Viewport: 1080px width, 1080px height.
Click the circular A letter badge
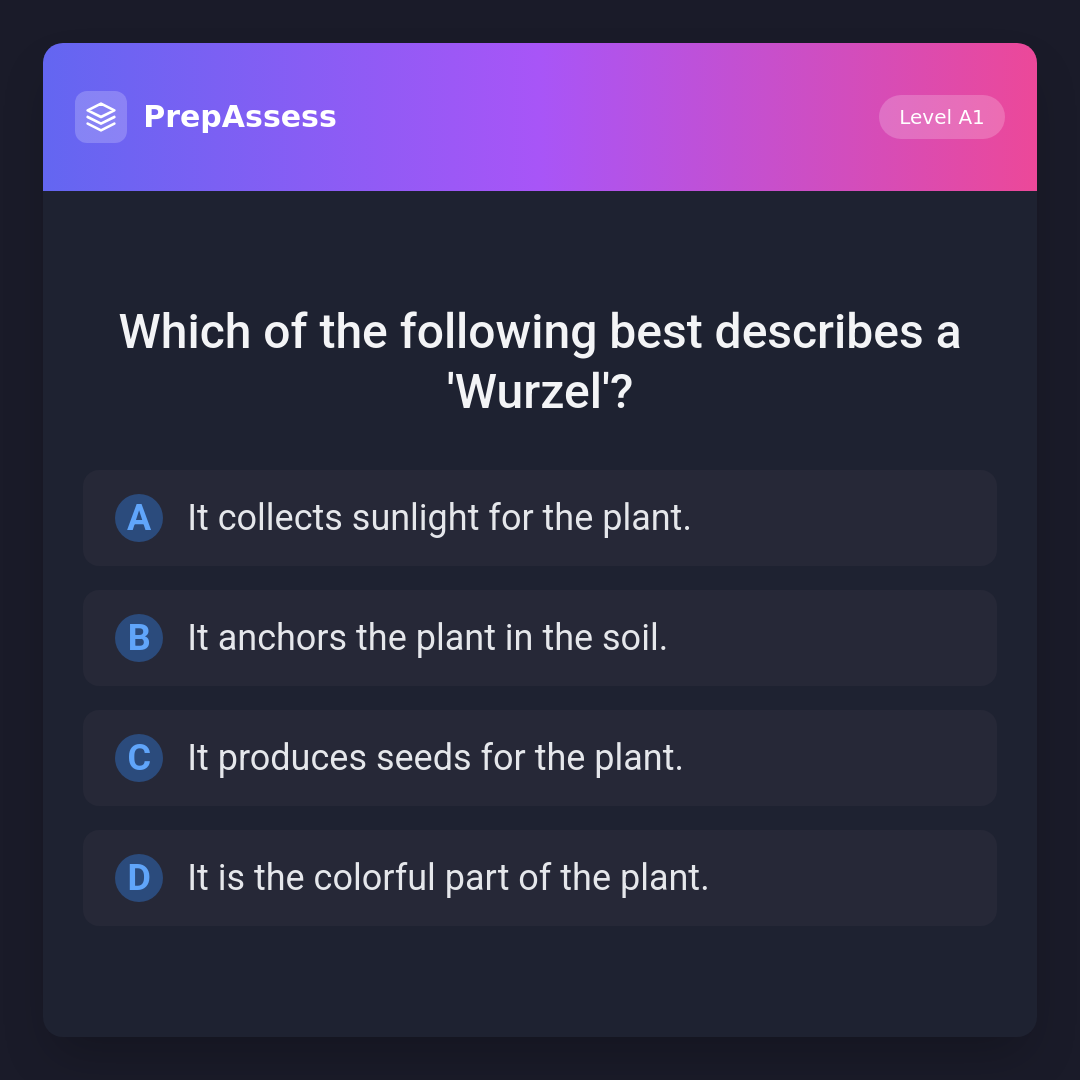coord(139,518)
